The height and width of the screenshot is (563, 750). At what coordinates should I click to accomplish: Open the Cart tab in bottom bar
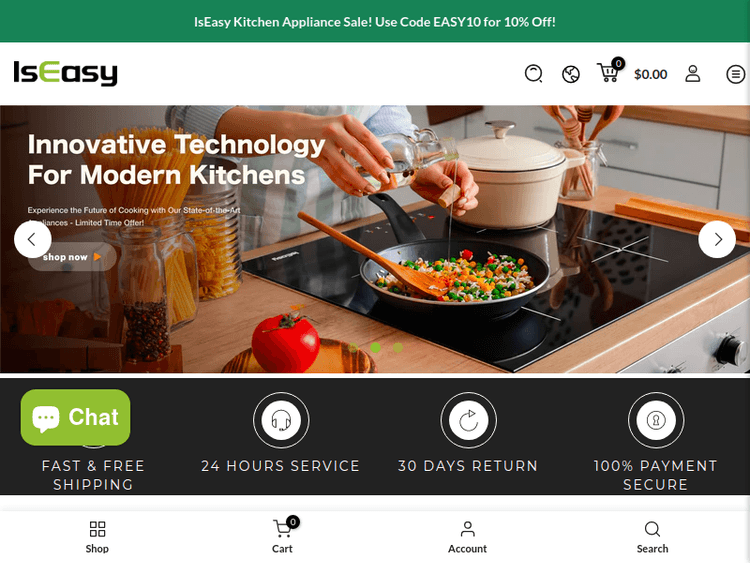(x=283, y=538)
